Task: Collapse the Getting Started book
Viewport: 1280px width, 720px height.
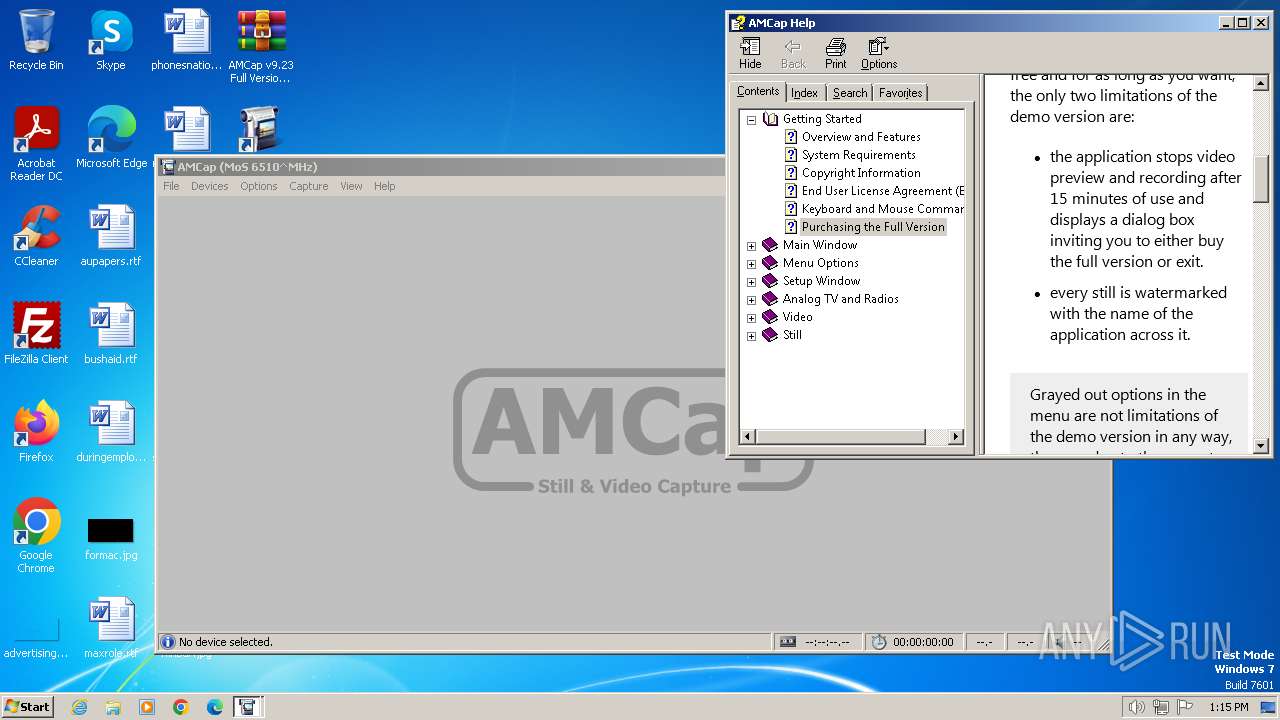Action: 751,119
